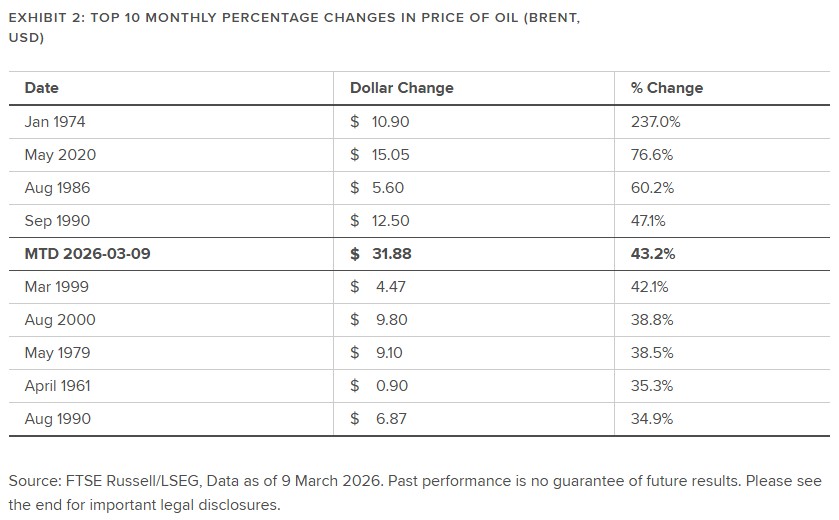Select the Mar 1999 date cell

point(57,287)
